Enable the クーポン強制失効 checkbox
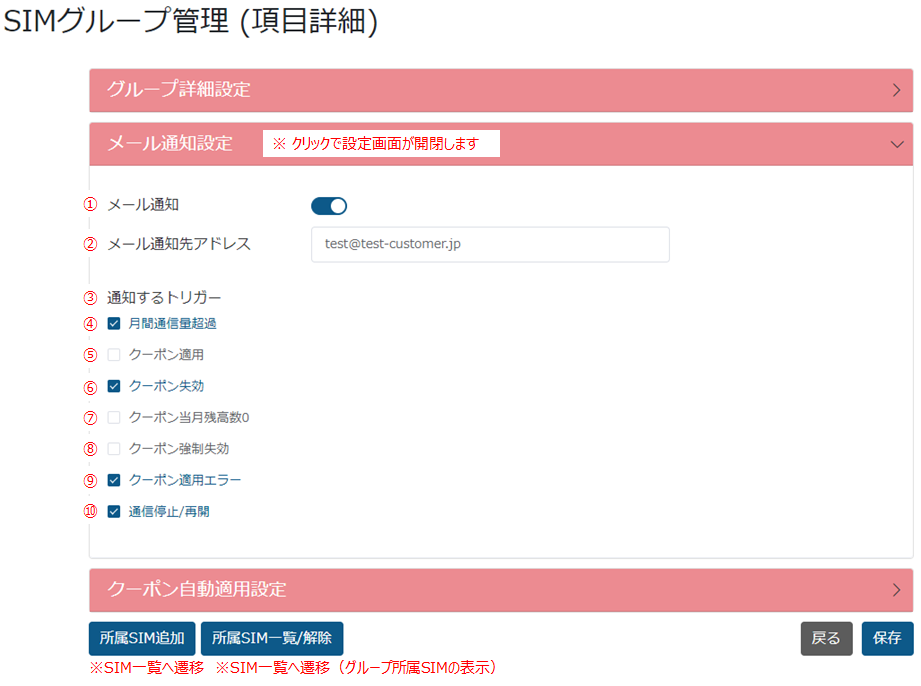Viewport: 921px width, 686px height. (x=114, y=449)
